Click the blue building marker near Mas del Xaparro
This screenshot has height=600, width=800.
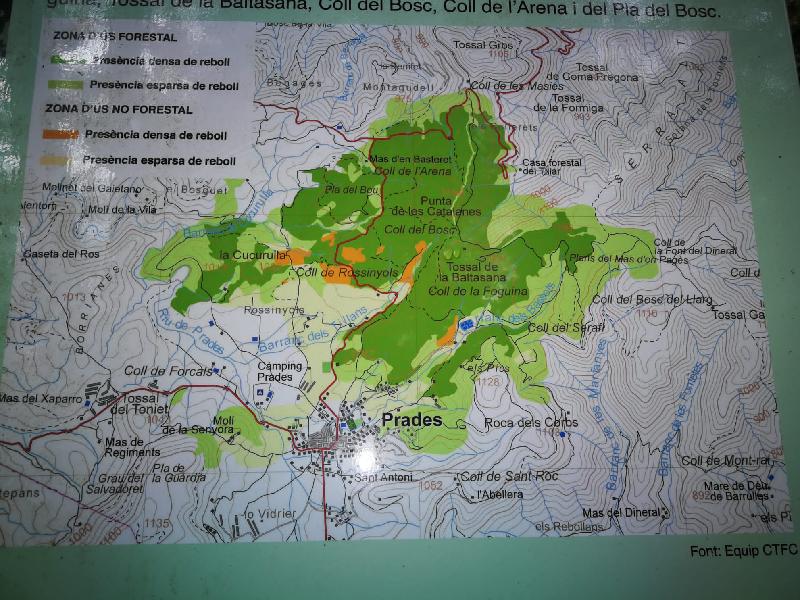point(88,404)
